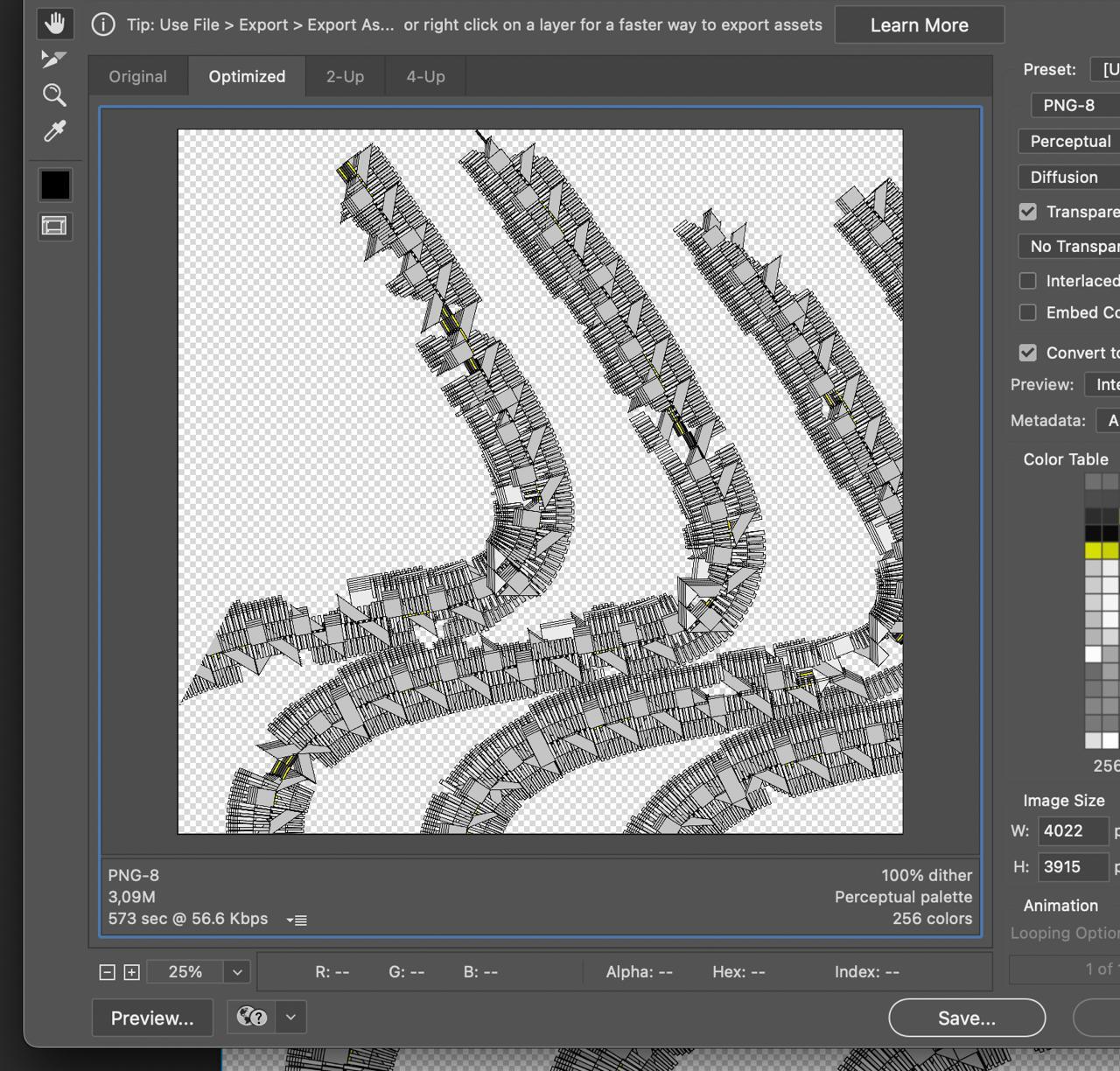Enable the Embed Color Profile checkbox
This screenshot has width=1120, height=1071.
click(x=1028, y=312)
